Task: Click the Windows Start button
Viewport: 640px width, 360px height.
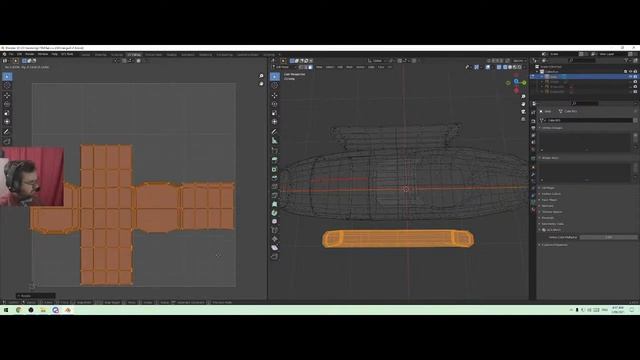Action: 6,310
